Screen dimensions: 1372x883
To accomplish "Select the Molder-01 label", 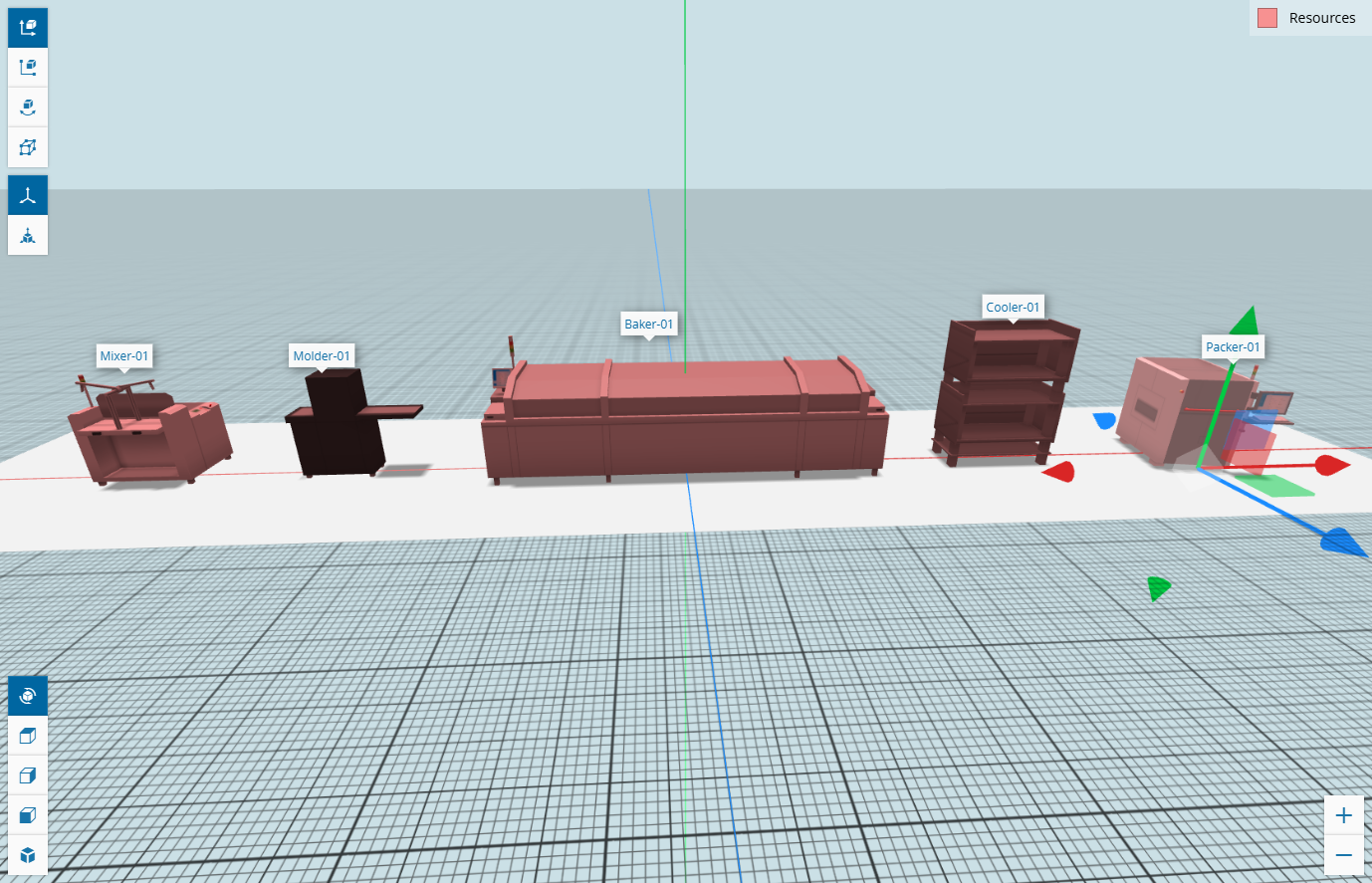I will pos(322,355).
